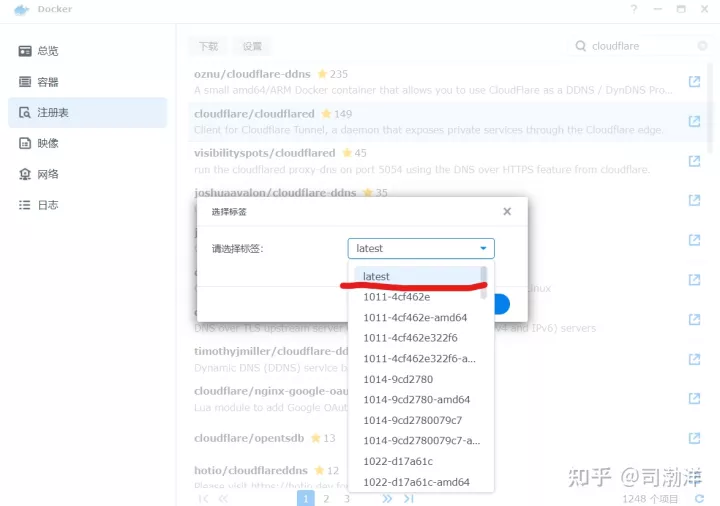Open the 网络 network section
The height and width of the screenshot is (506, 720).
(87, 174)
